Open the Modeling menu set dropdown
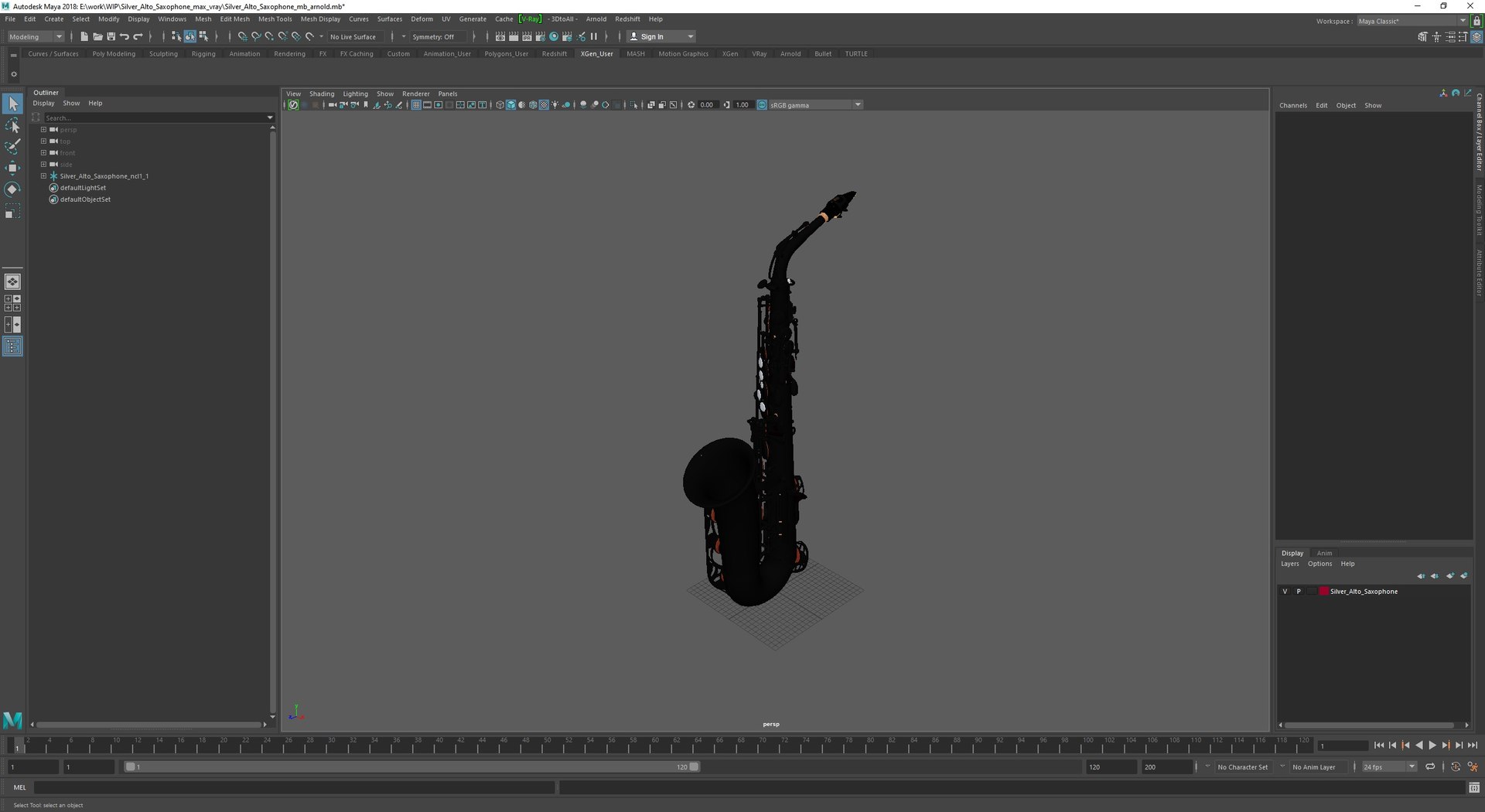Viewport: 1485px width, 812px height. click(36, 36)
